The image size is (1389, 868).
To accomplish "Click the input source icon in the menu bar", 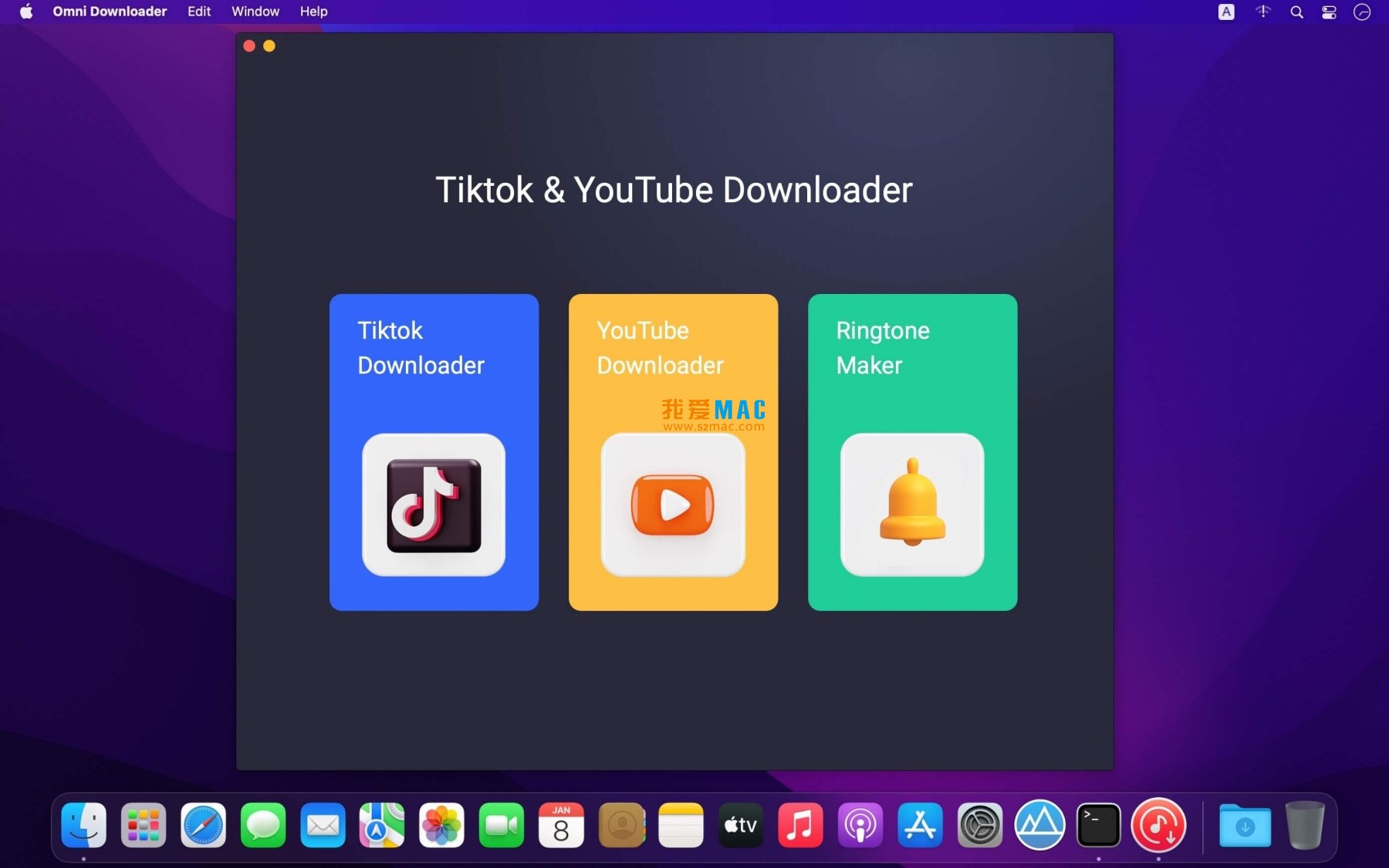I will click(1226, 12).
